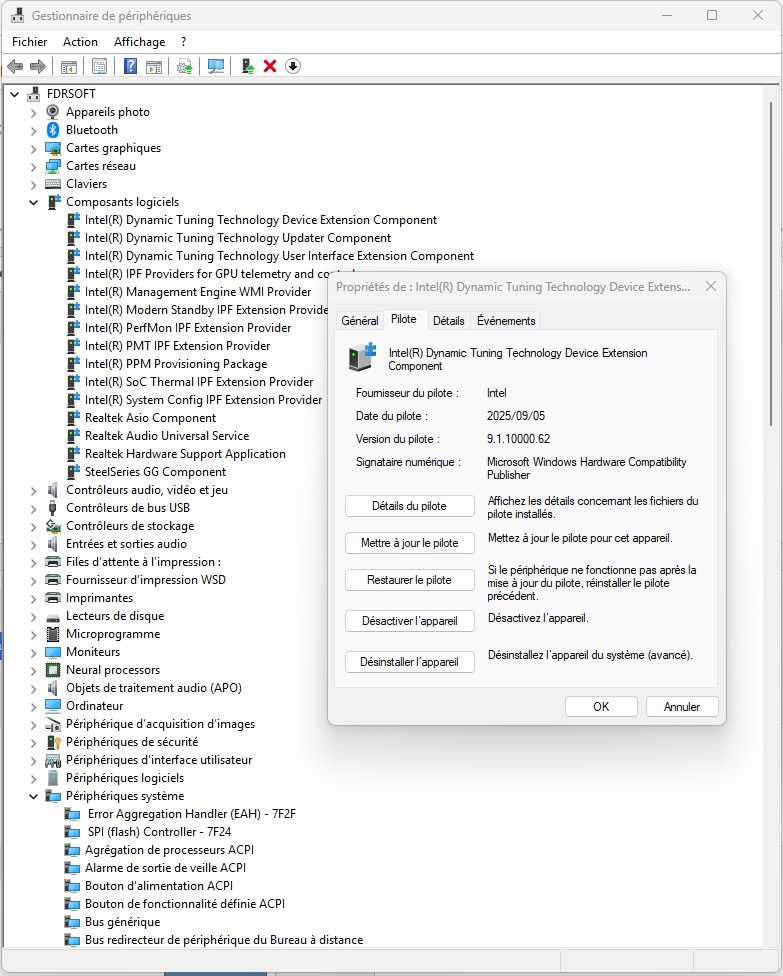Expand the Cartes graphiques category
Viewport: 783px width, 976px height.
tap(33, 148)
